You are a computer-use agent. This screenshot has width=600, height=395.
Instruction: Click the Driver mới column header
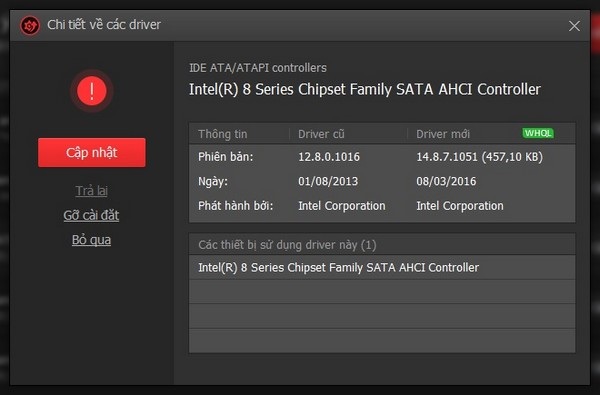[443, 134]
